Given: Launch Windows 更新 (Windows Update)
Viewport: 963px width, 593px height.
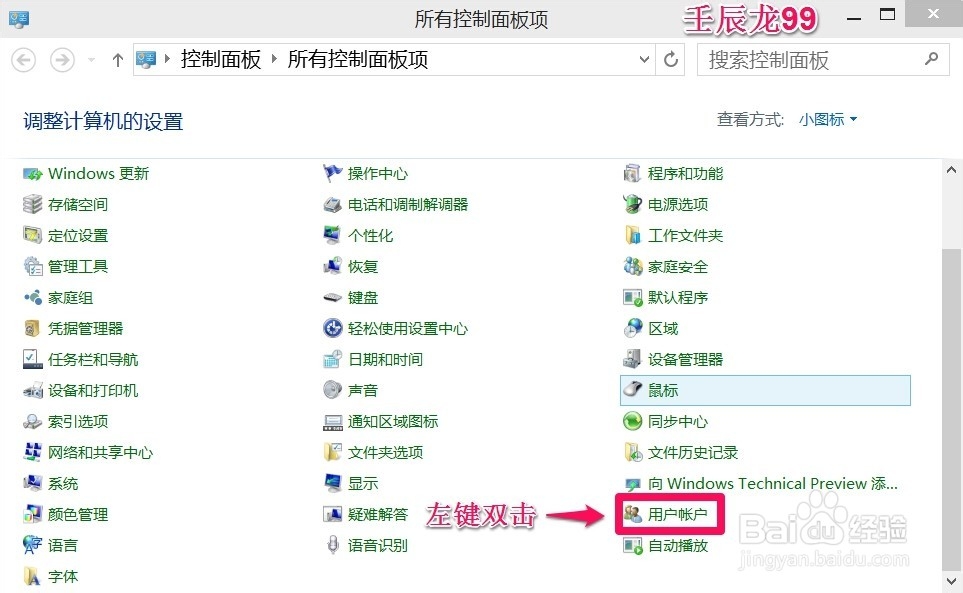Looking at the screenshot, I should (x=97, y=173).
